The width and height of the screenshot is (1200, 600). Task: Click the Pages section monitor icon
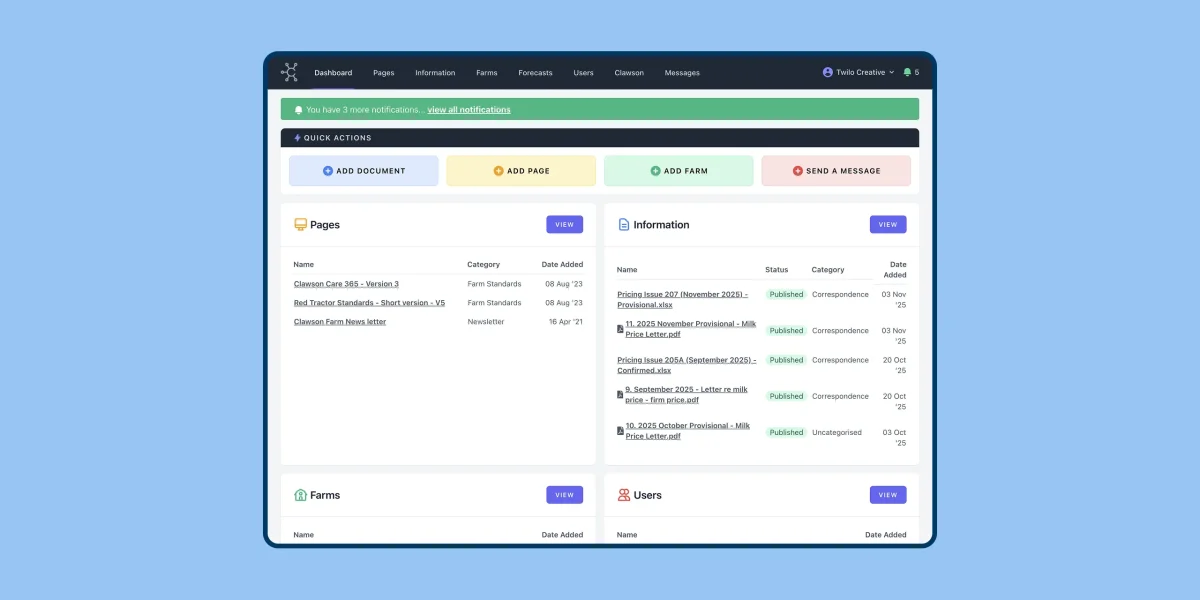[300, 225]
